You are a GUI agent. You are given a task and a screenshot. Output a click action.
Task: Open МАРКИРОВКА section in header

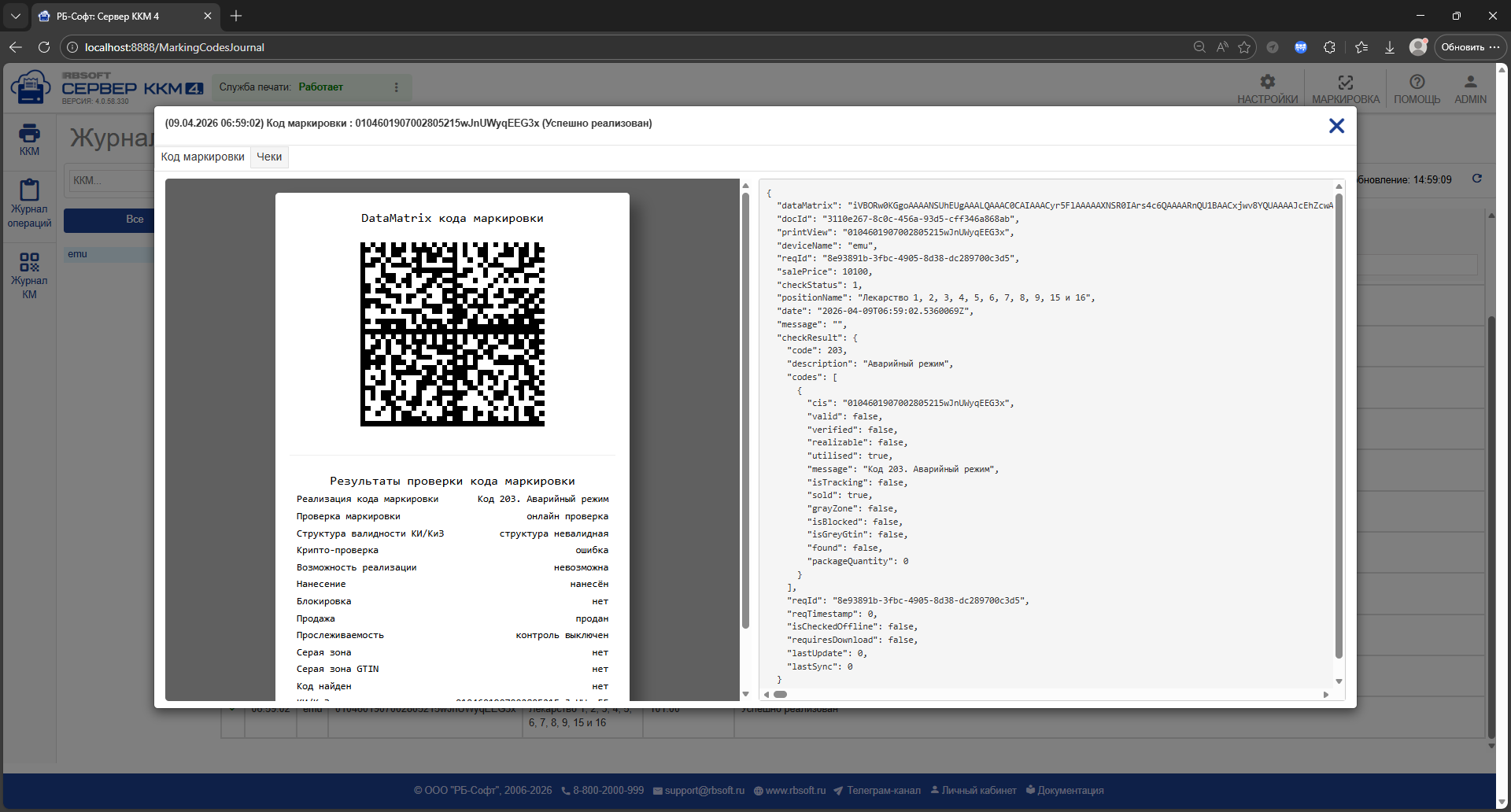point(1346,89)
